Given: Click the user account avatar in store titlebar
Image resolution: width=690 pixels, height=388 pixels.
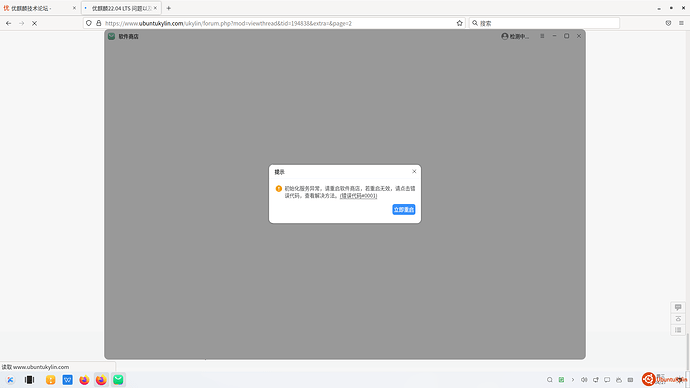Looking at the screenshot, I should point(505,36).
